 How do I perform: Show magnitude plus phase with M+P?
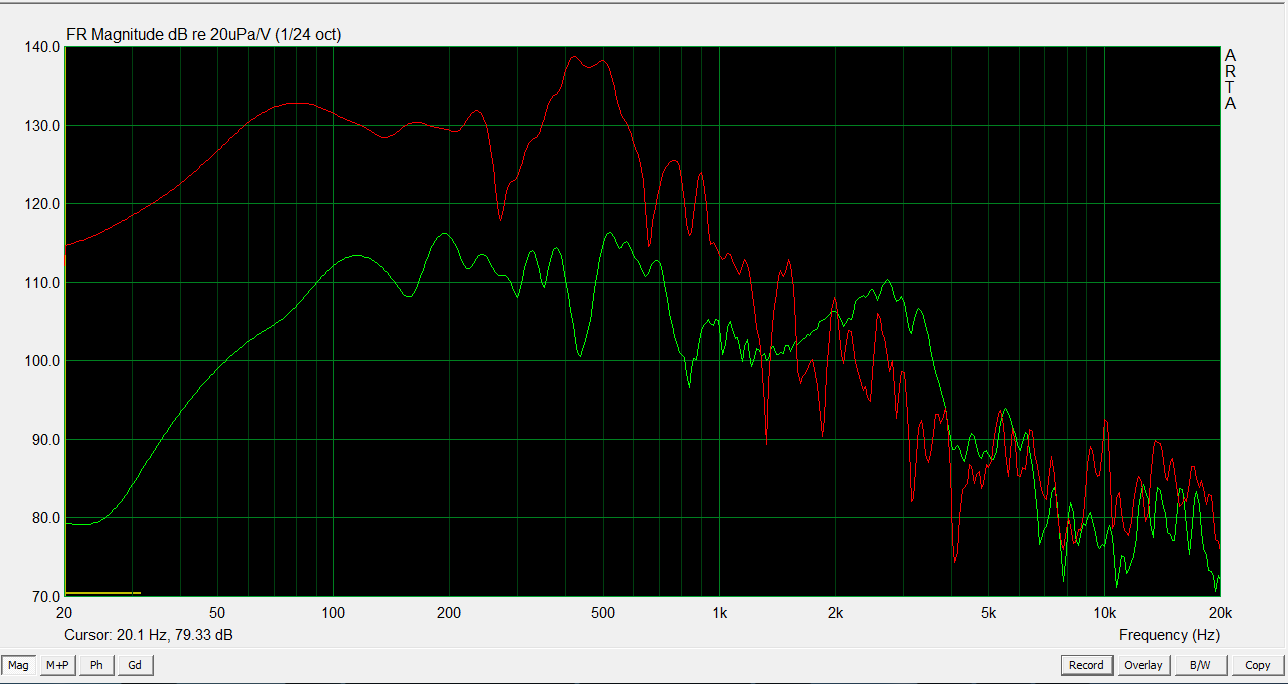coord(58,665)
